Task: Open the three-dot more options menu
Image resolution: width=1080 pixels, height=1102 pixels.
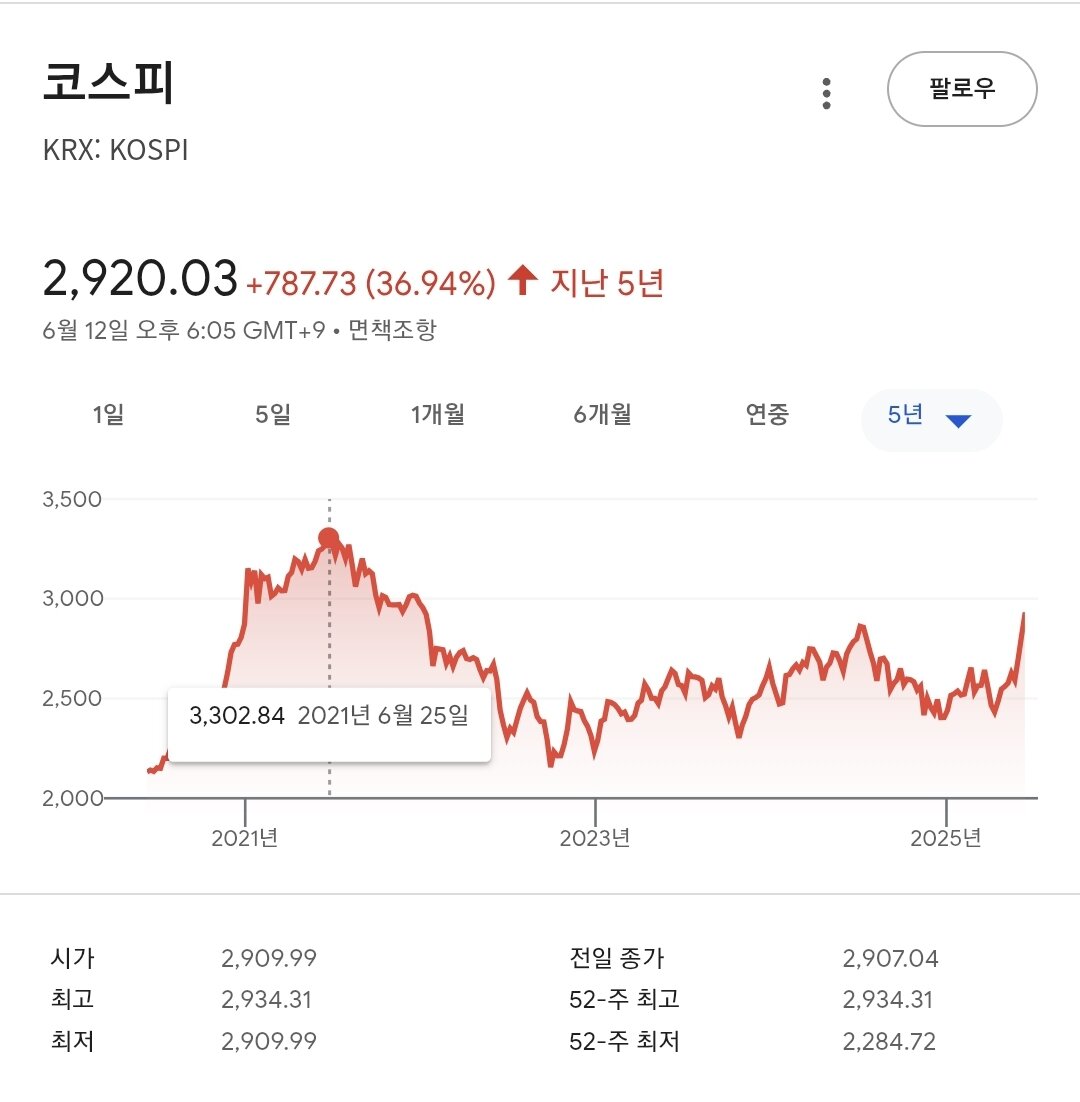Action: coord(826,93)
